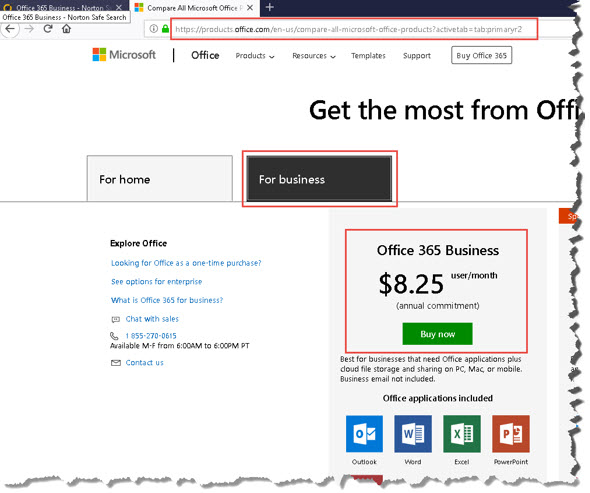Viewport: 590px width, 493px height.
Task: Click the address bar URL field
Action: coord(354,29)
